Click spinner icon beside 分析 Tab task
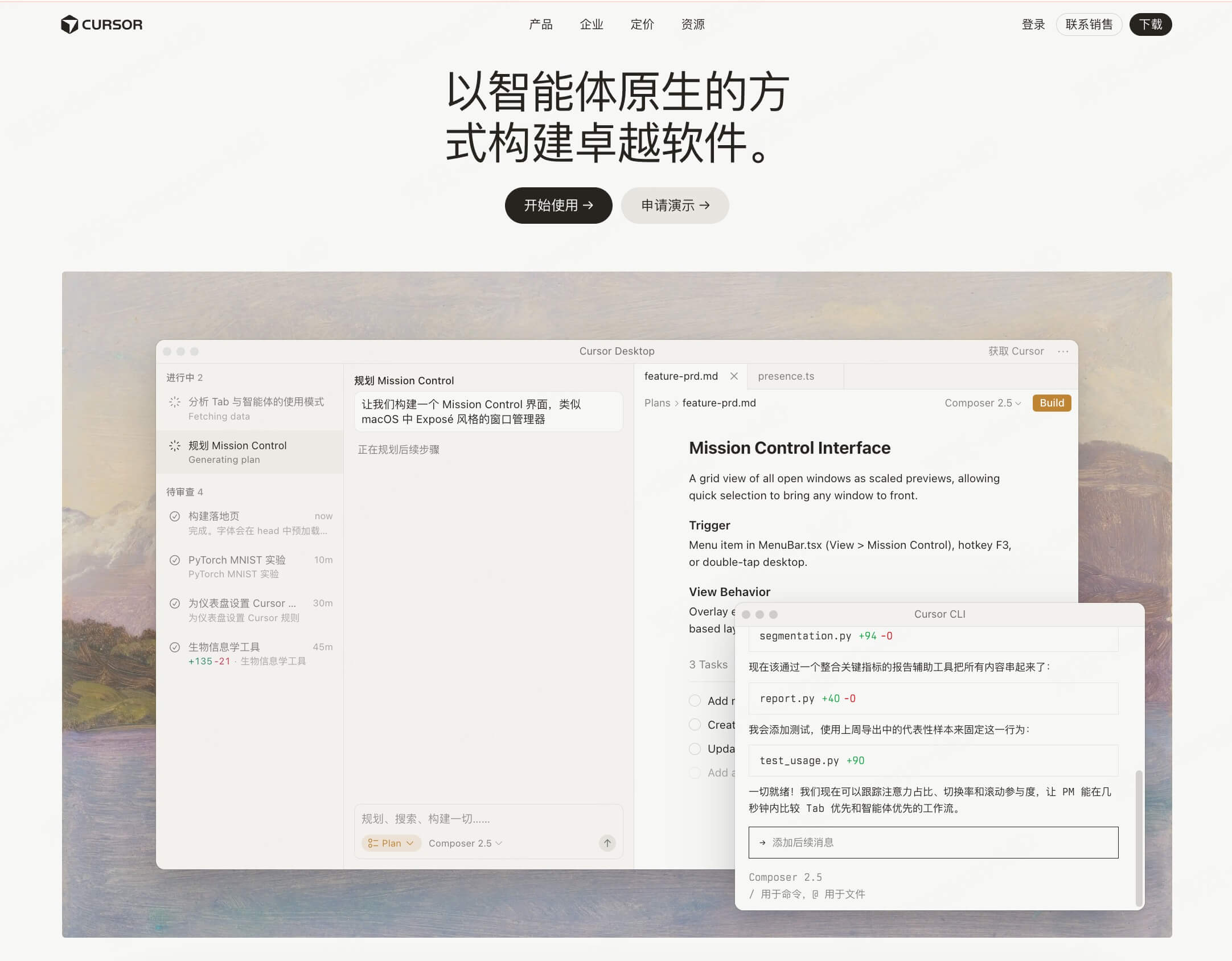 (175, 402)
